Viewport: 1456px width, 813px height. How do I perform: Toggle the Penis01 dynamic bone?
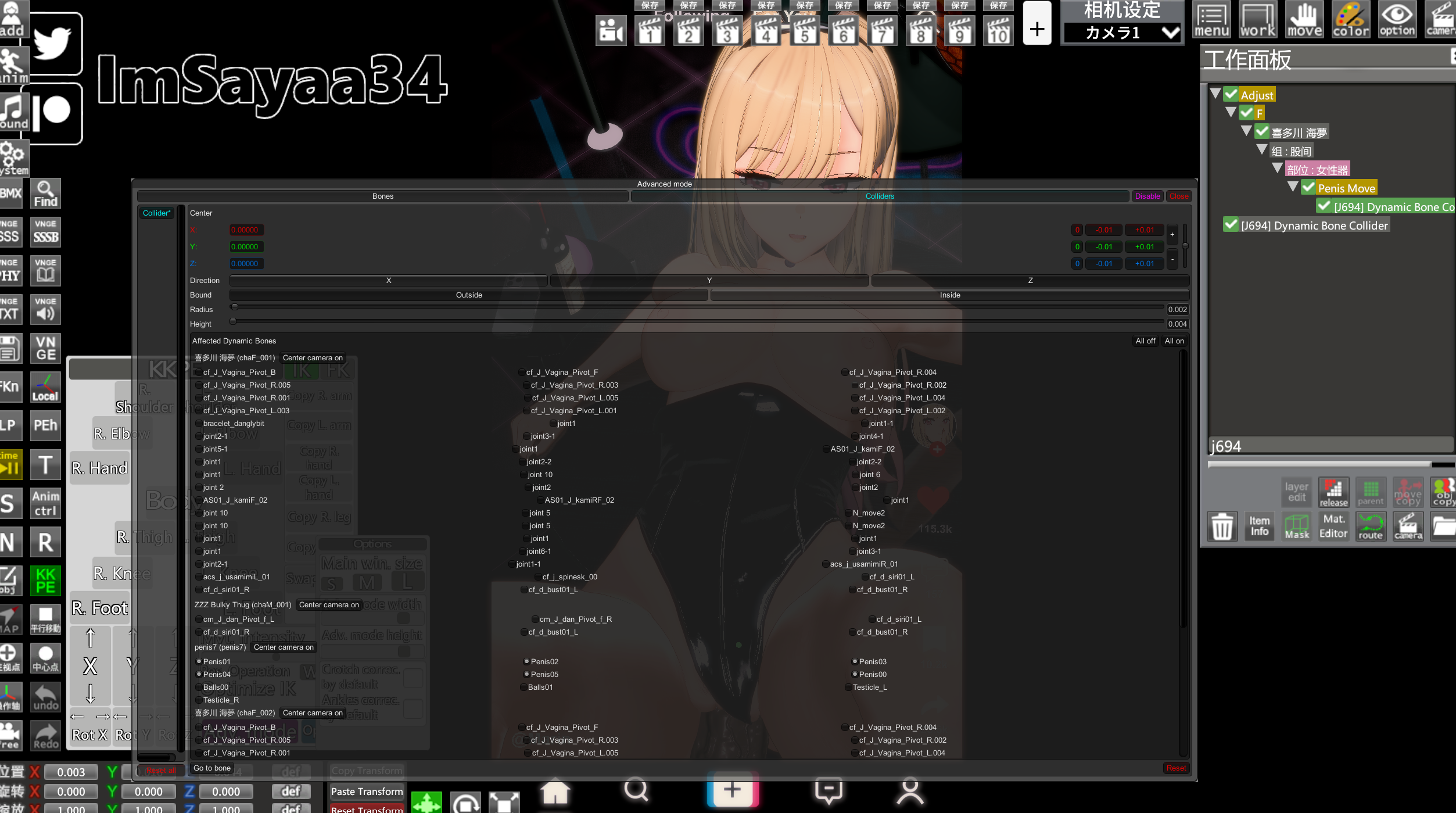click(x=199, y=661)
